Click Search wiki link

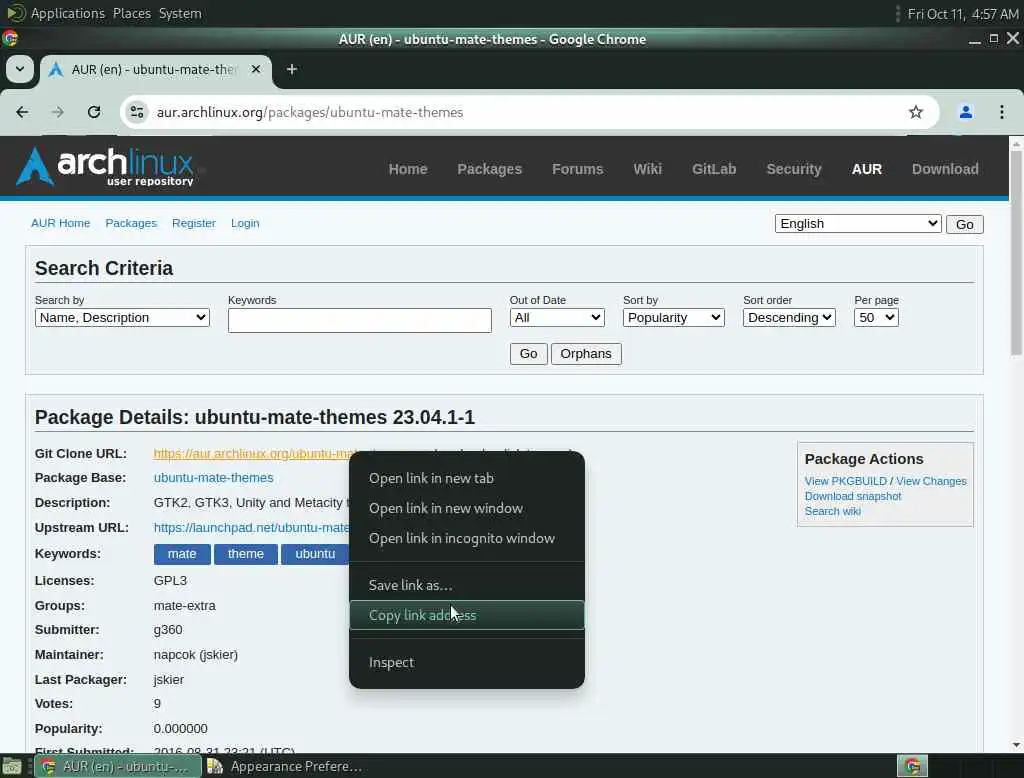832,511
